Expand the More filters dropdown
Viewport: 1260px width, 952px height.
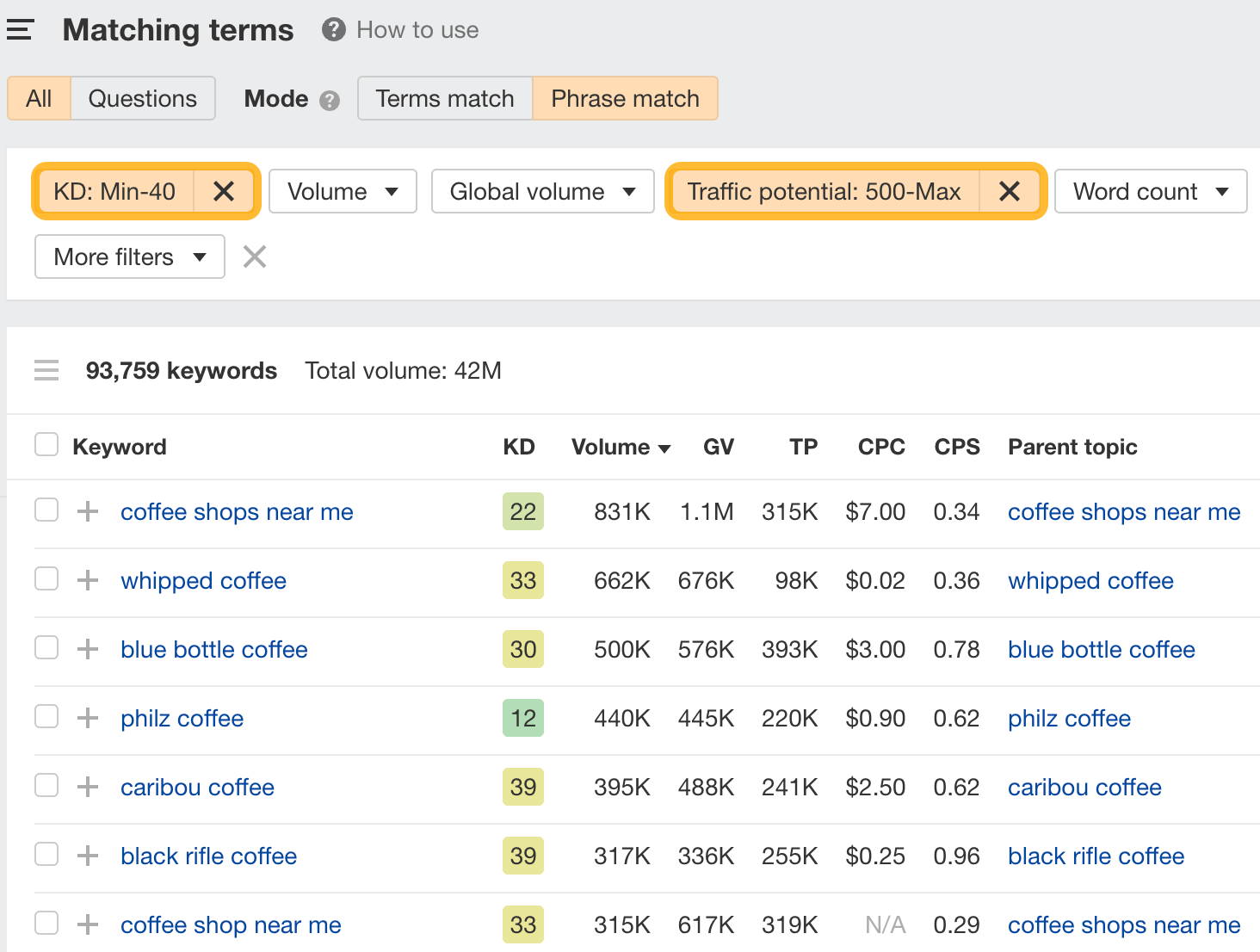point(128,257)
